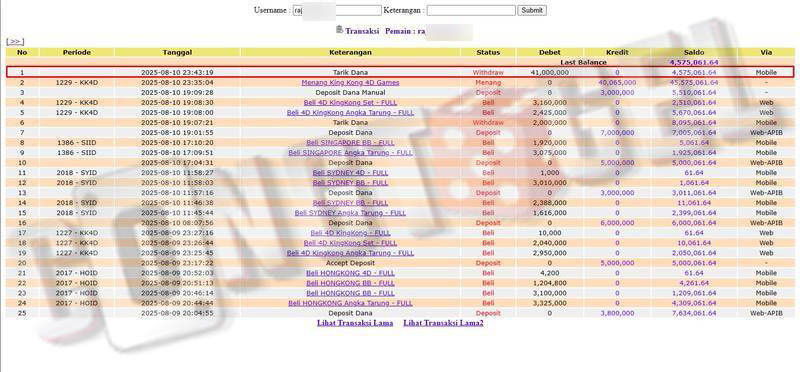Click the Last Balance amount 4,575,061.64
800x372 pixels.
coord(694,62)
